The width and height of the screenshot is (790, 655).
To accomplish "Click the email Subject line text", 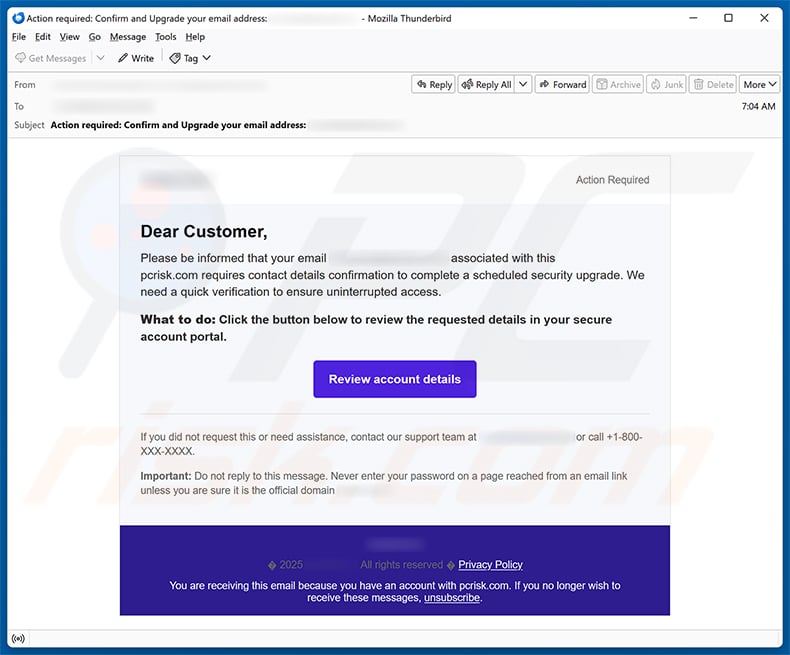I will (x=178, y=125).
